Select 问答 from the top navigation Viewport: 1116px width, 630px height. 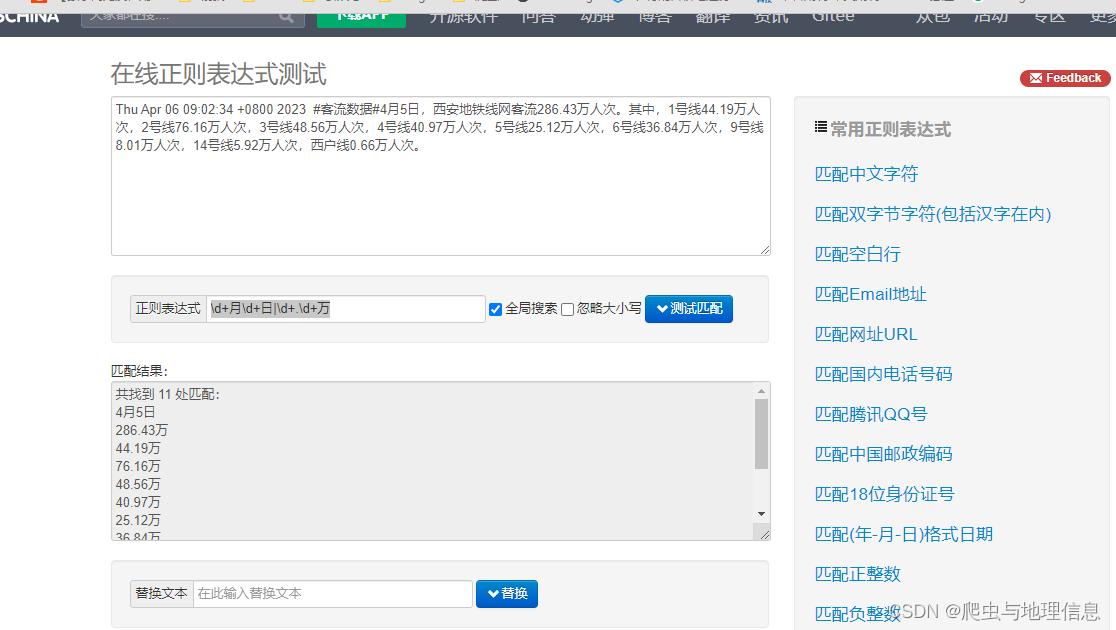point(539,16)
